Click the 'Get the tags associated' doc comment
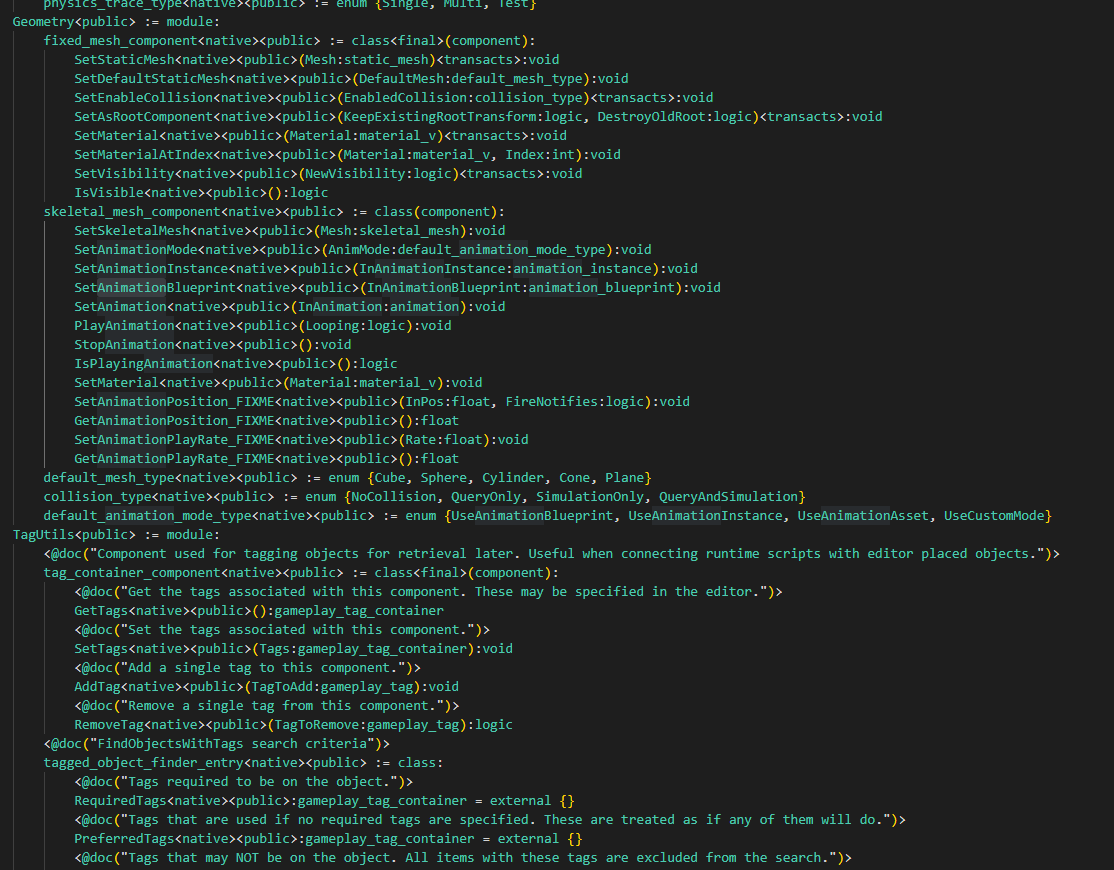Viewport: 1114px width, 870px height. tap(428, 592)
